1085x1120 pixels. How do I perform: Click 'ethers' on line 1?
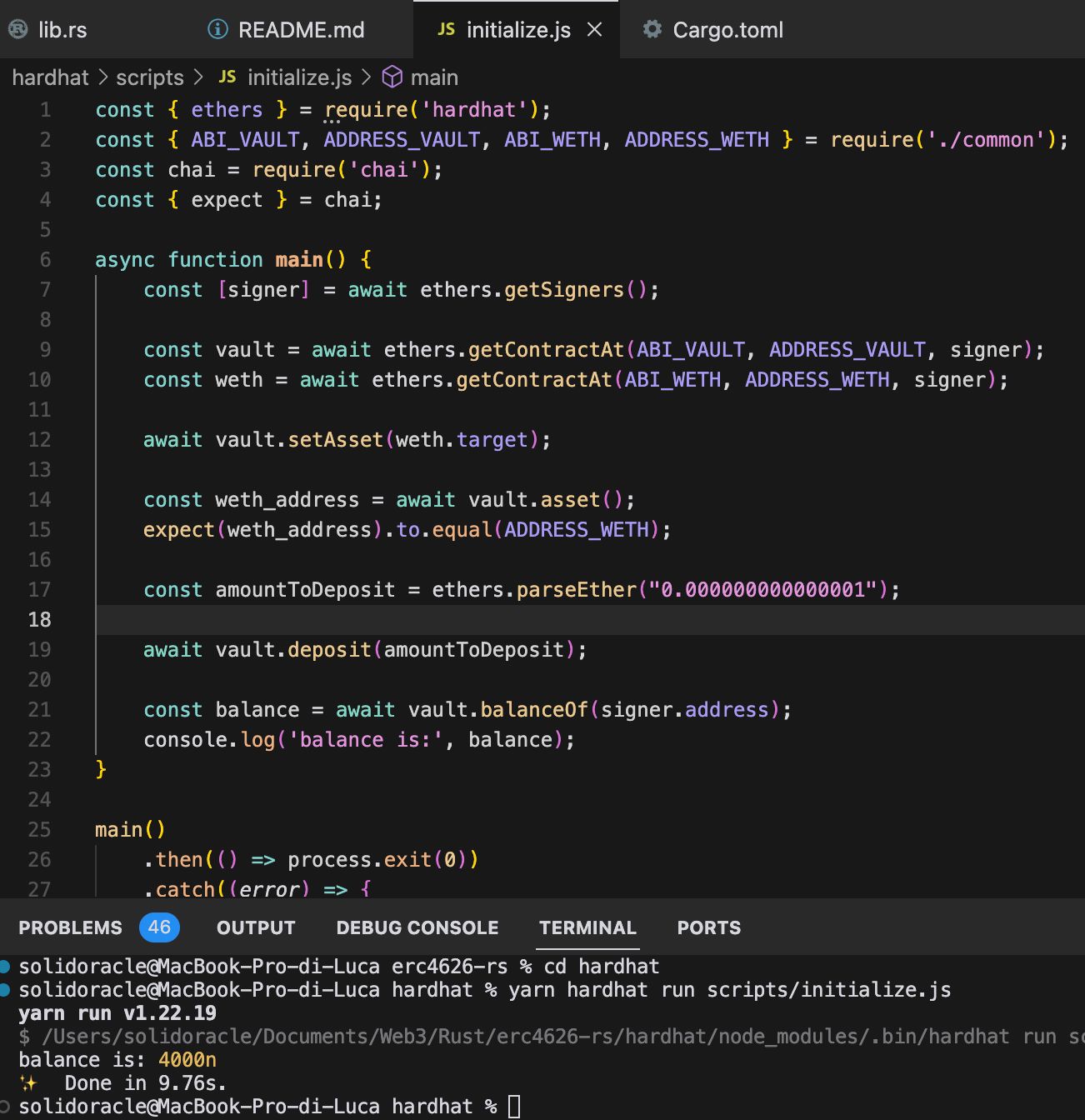pyautogui.click(x=227, y=110)
